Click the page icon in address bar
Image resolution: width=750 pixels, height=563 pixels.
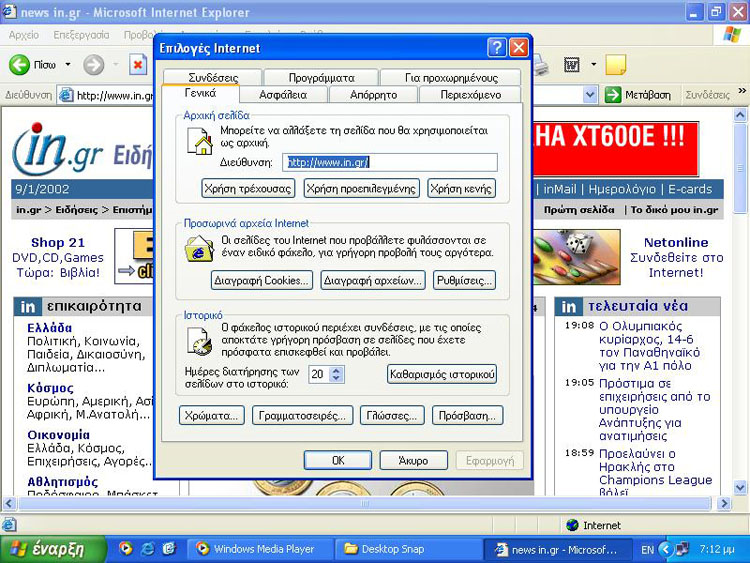point(66,95)
